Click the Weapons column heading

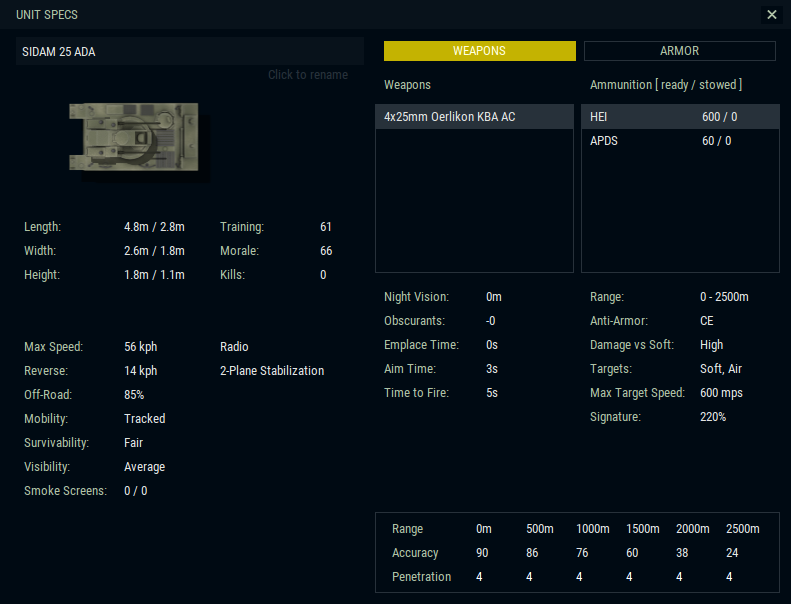(x=408, y=85)
